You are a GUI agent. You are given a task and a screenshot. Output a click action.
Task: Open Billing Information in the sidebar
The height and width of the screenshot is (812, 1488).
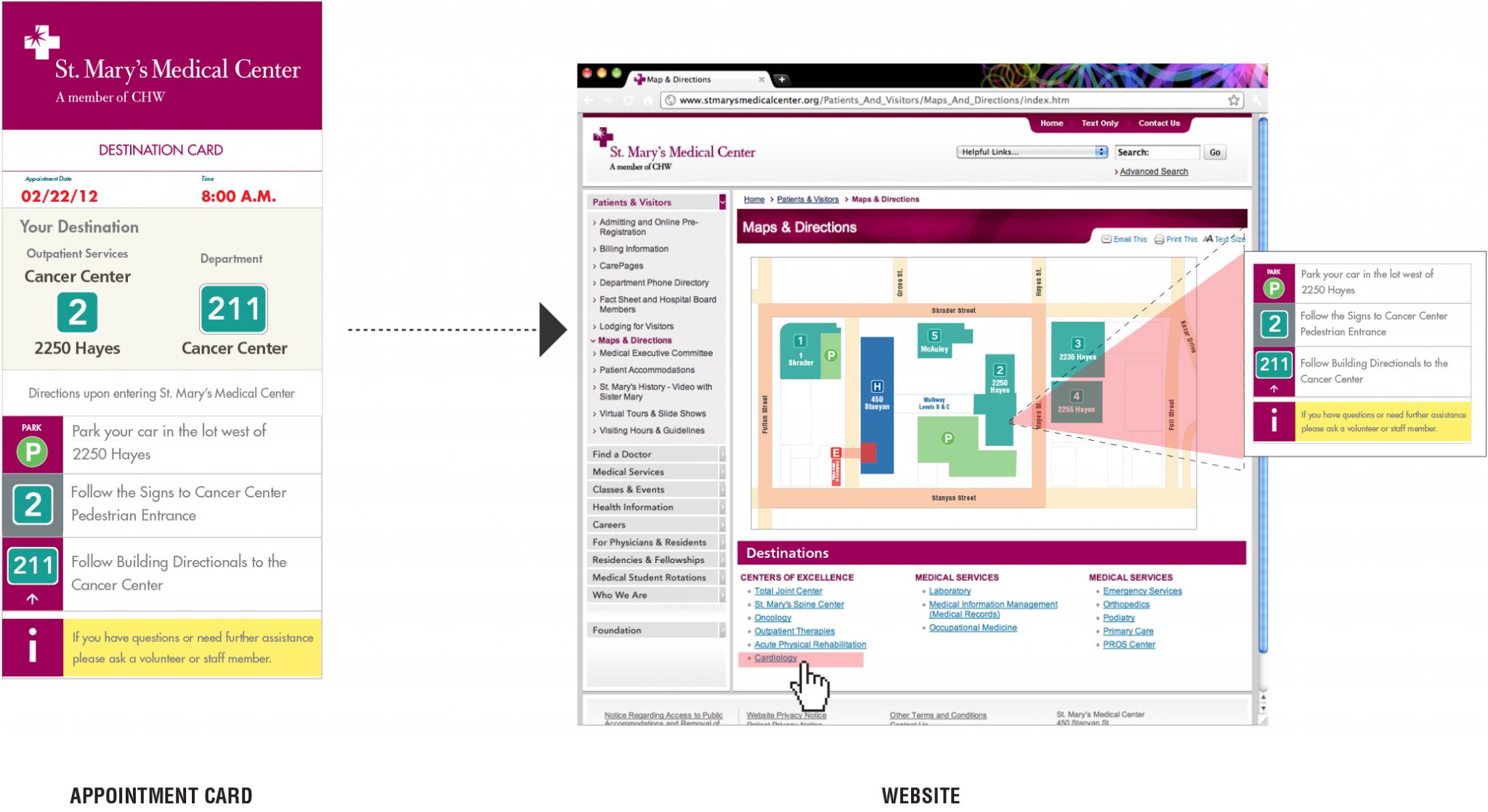(634, 249)
